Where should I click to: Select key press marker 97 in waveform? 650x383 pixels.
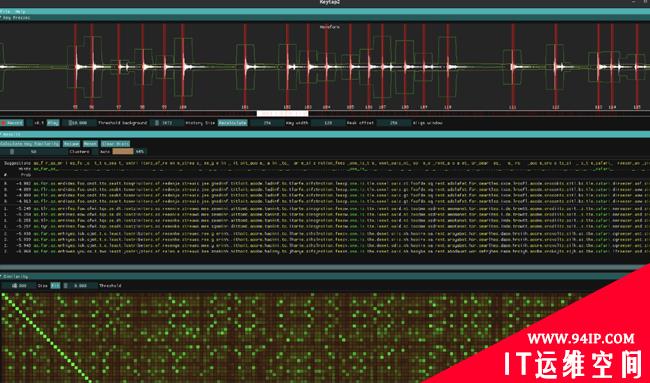click(x=119, y=66)
